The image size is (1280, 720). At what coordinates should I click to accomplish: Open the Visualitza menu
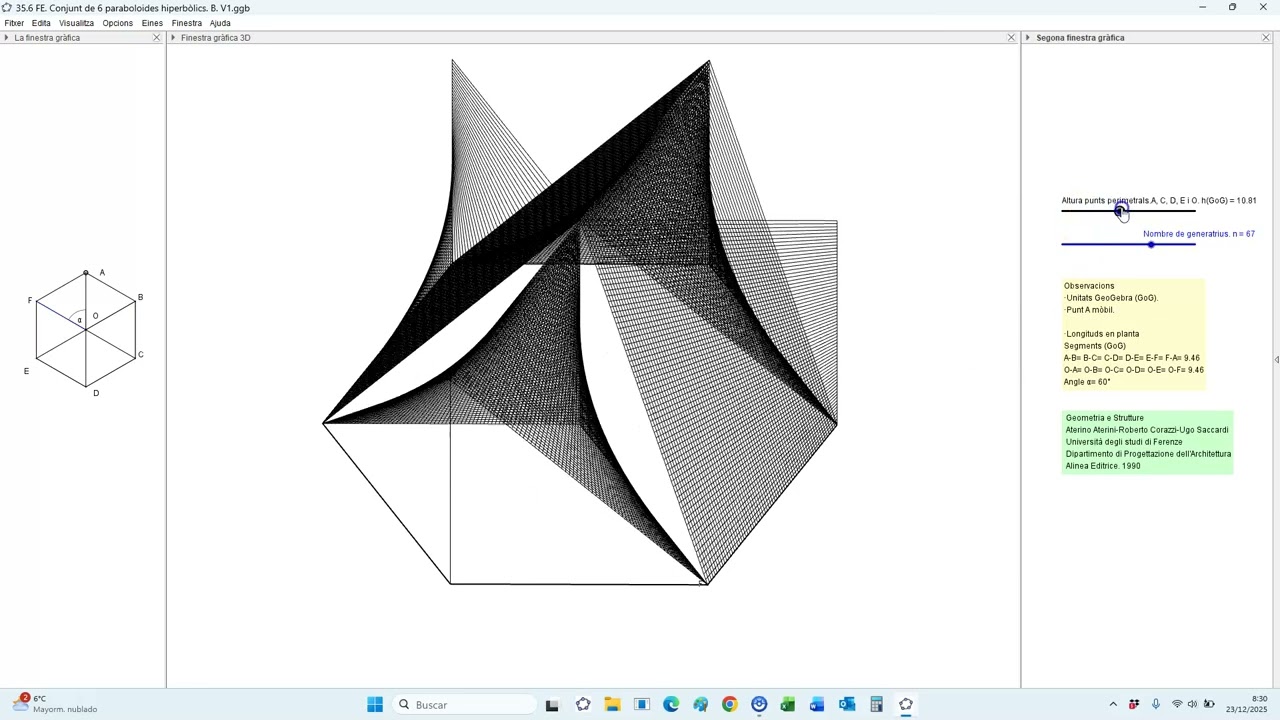76,23
